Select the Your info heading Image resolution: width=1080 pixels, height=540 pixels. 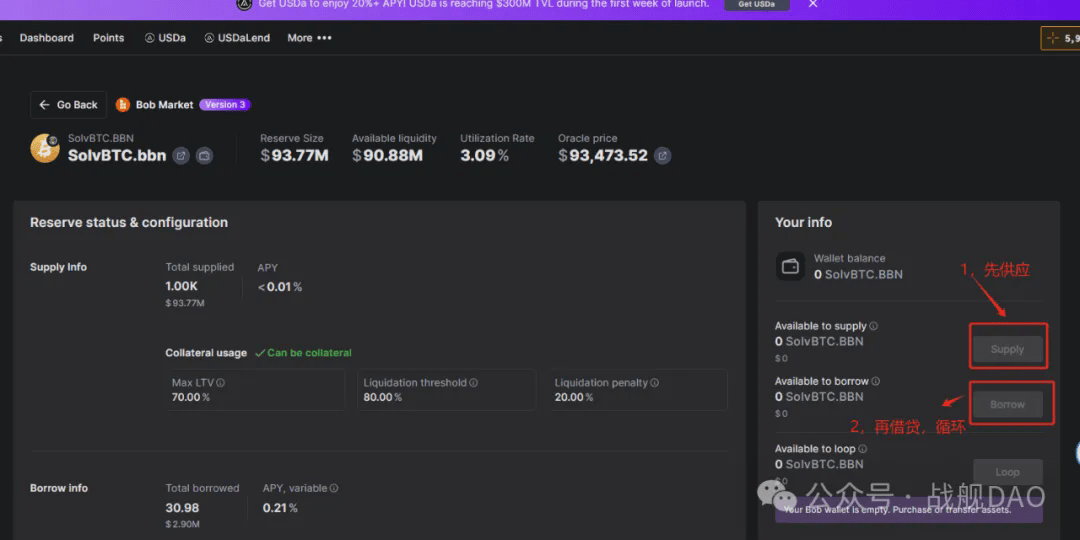pos(803,222)
